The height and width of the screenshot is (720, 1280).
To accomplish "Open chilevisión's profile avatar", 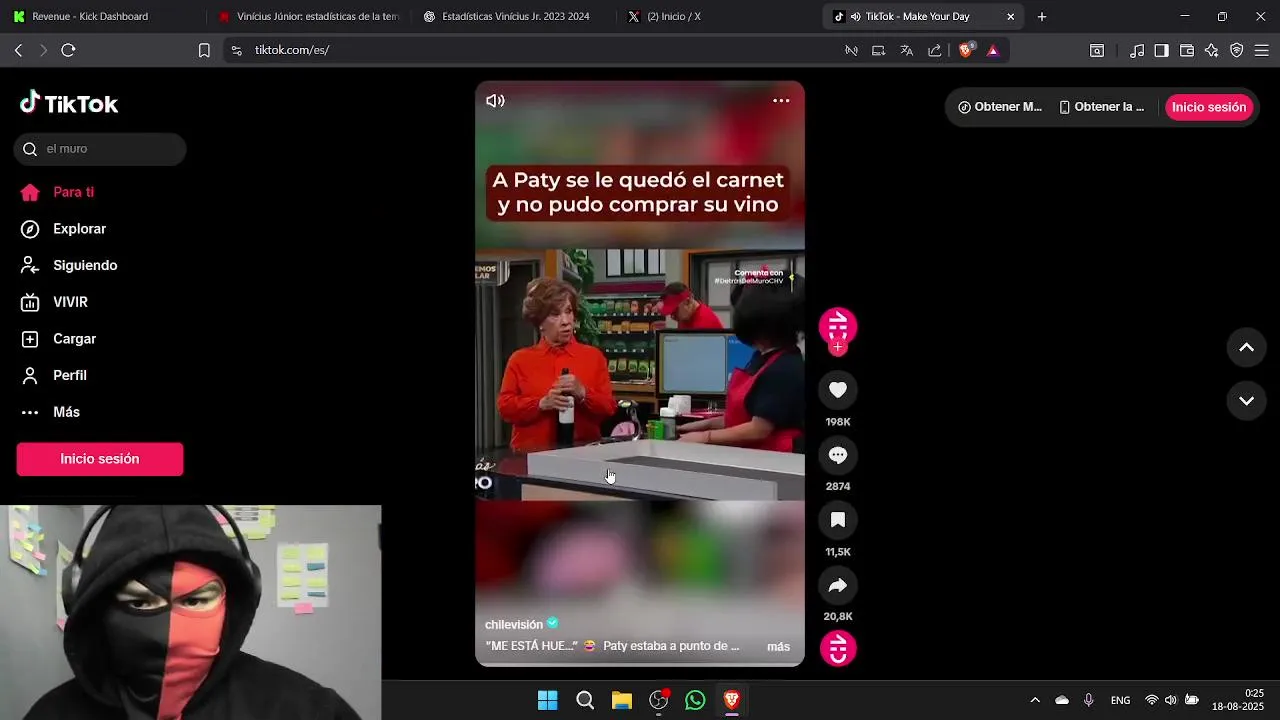I will (x=838, y=325).
